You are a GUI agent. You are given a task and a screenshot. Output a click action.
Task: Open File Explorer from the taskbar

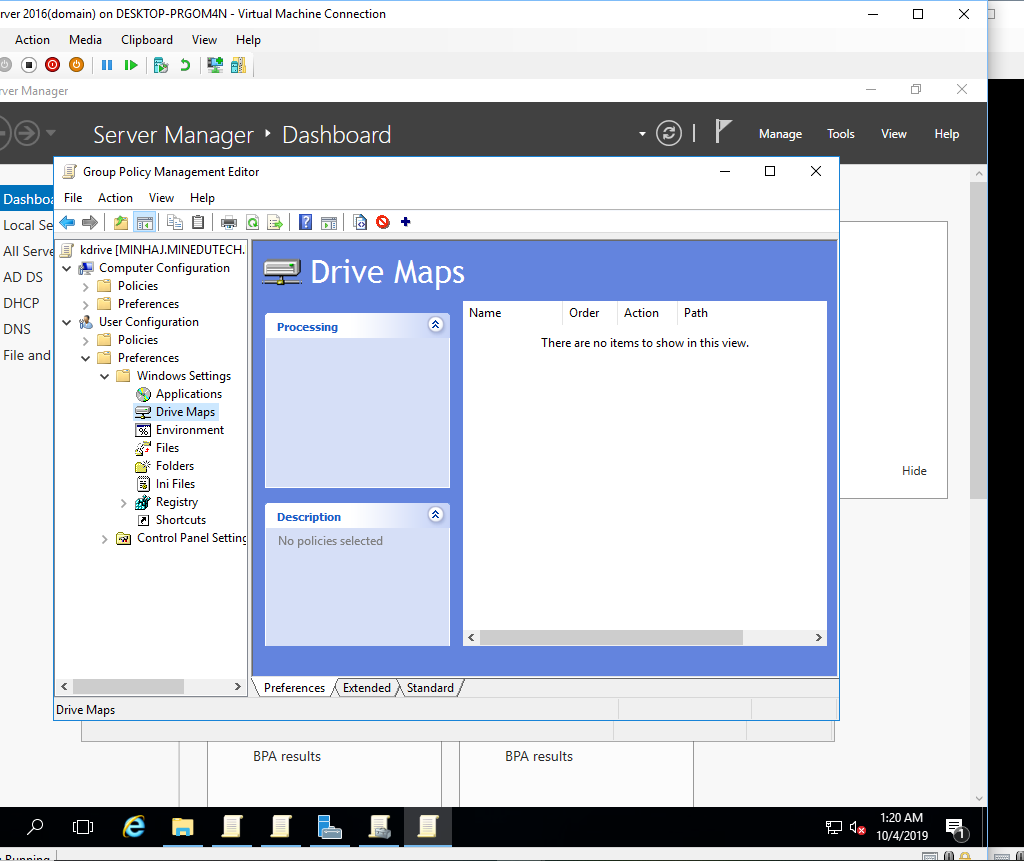tap(183, 827)
